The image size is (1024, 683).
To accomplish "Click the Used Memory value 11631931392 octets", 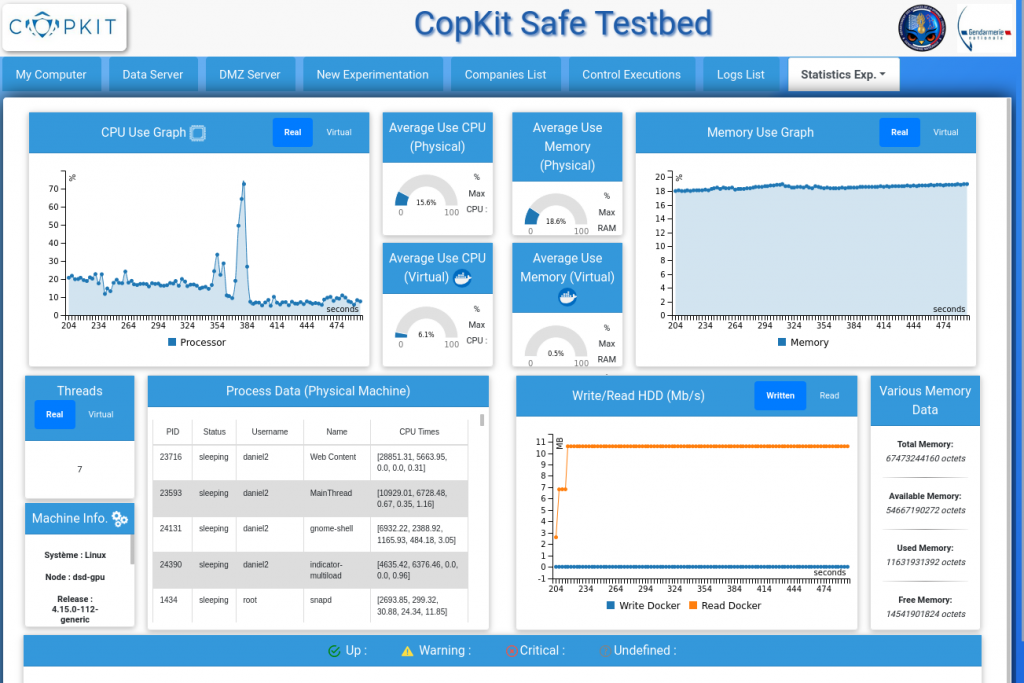I will 925,562.
